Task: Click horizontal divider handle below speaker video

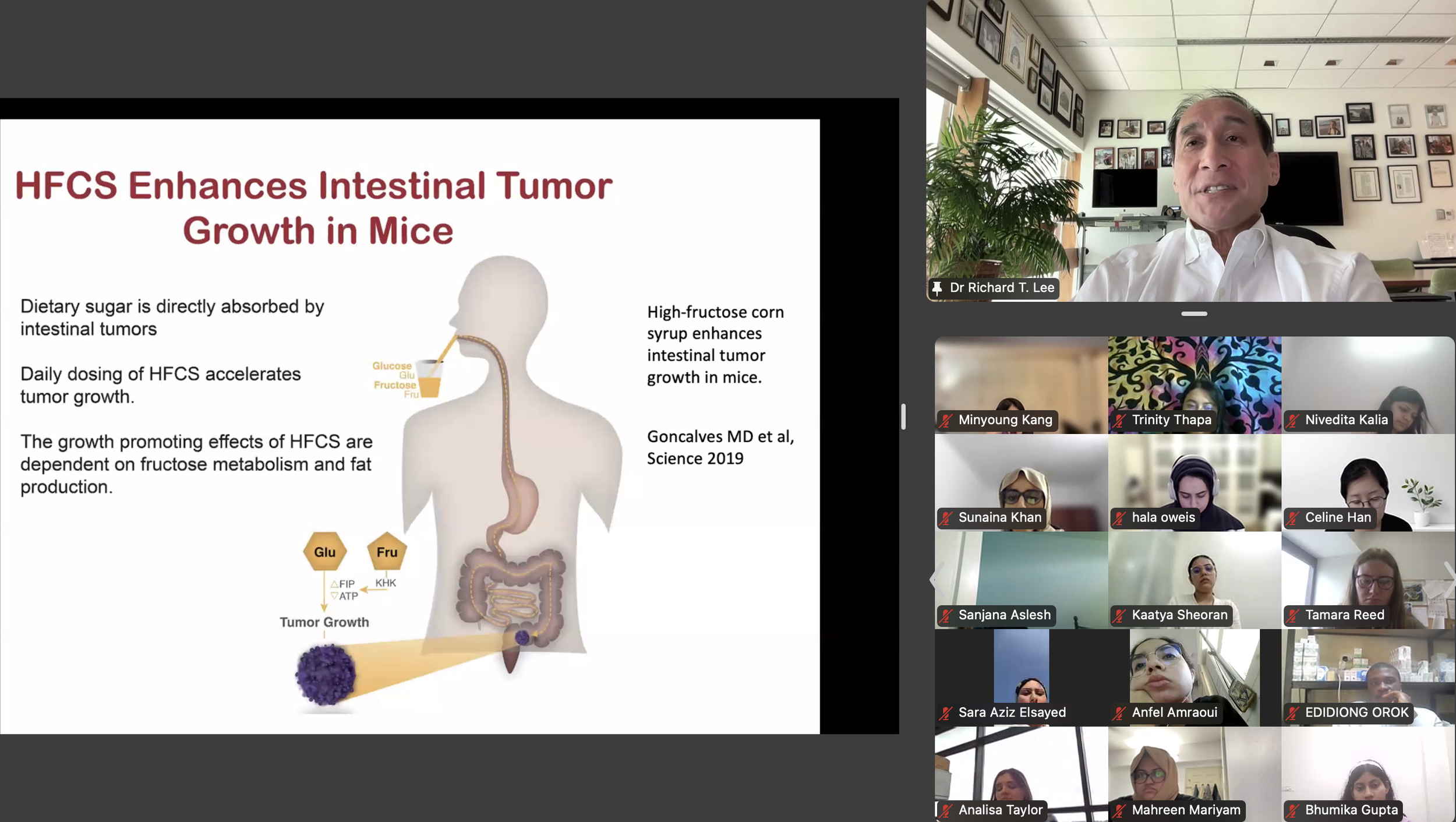Action: tap(1194, 314)
